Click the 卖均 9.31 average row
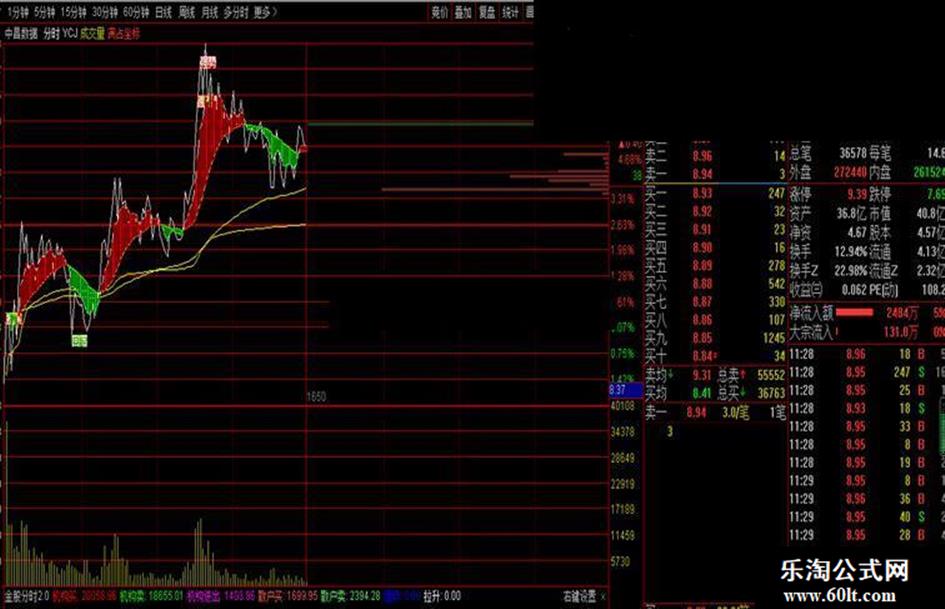The height and width of the screenshot is (609, 945). click(679, 375)
